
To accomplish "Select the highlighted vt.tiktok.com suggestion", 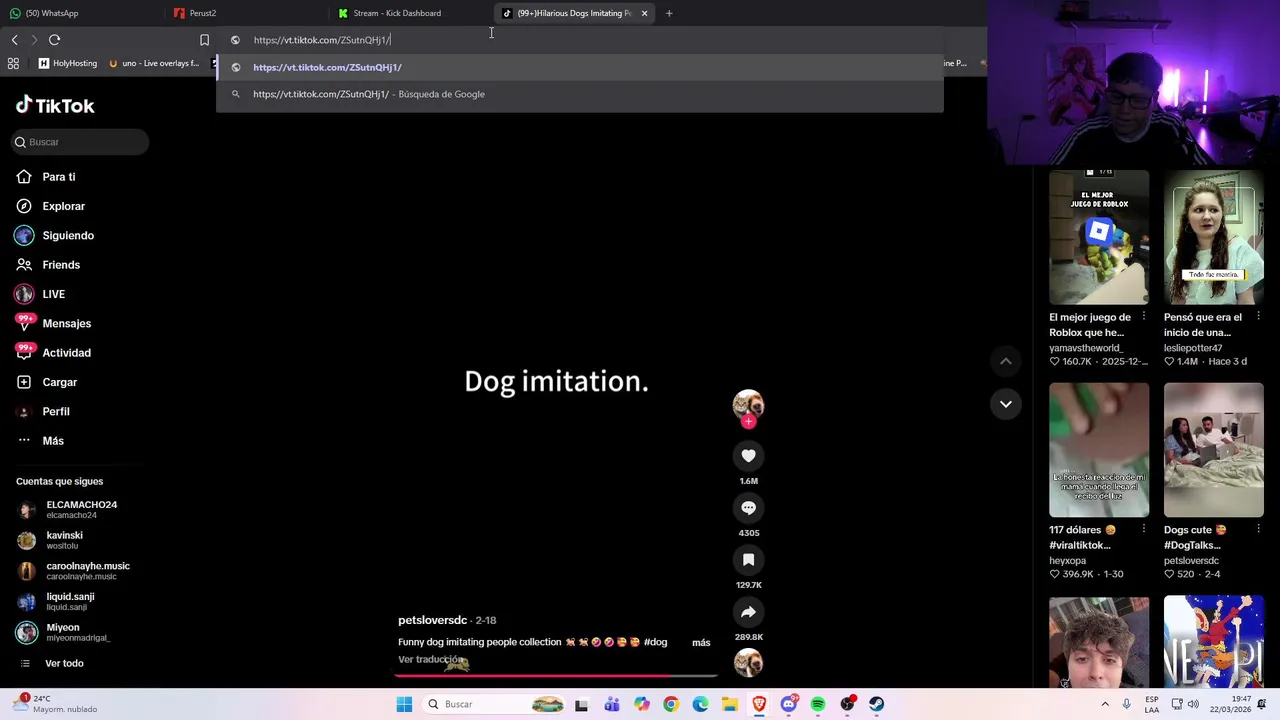I will 580,67.
